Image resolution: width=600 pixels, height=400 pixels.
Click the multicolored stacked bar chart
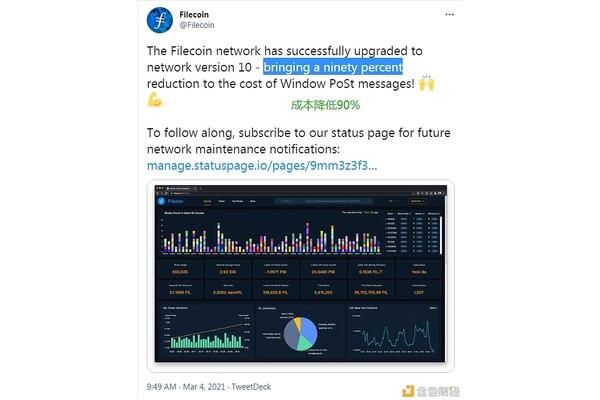click(x=272, y=238)
